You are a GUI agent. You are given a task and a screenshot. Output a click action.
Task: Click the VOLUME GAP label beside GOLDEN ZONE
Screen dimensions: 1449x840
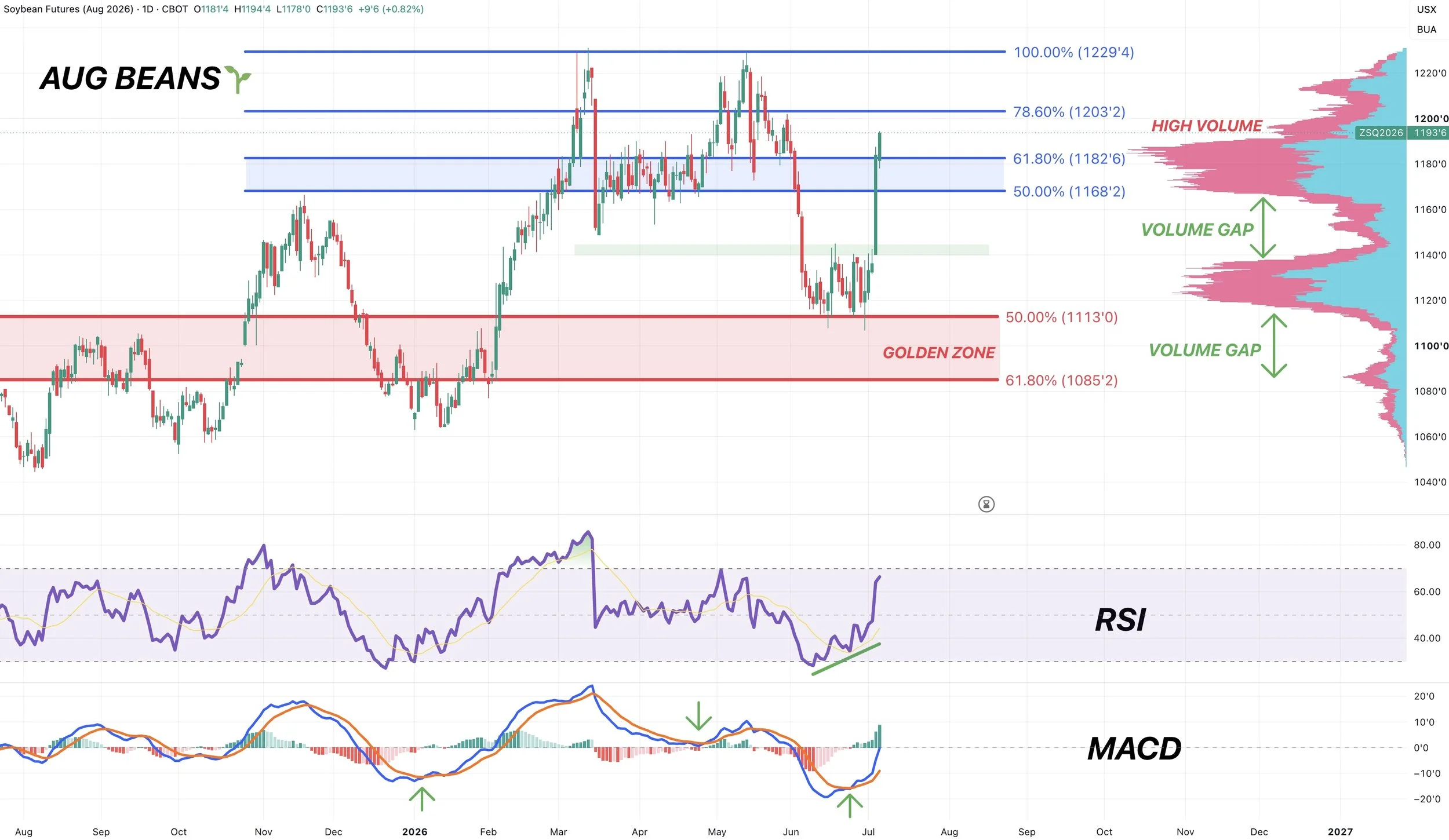tap(1204, 350)
